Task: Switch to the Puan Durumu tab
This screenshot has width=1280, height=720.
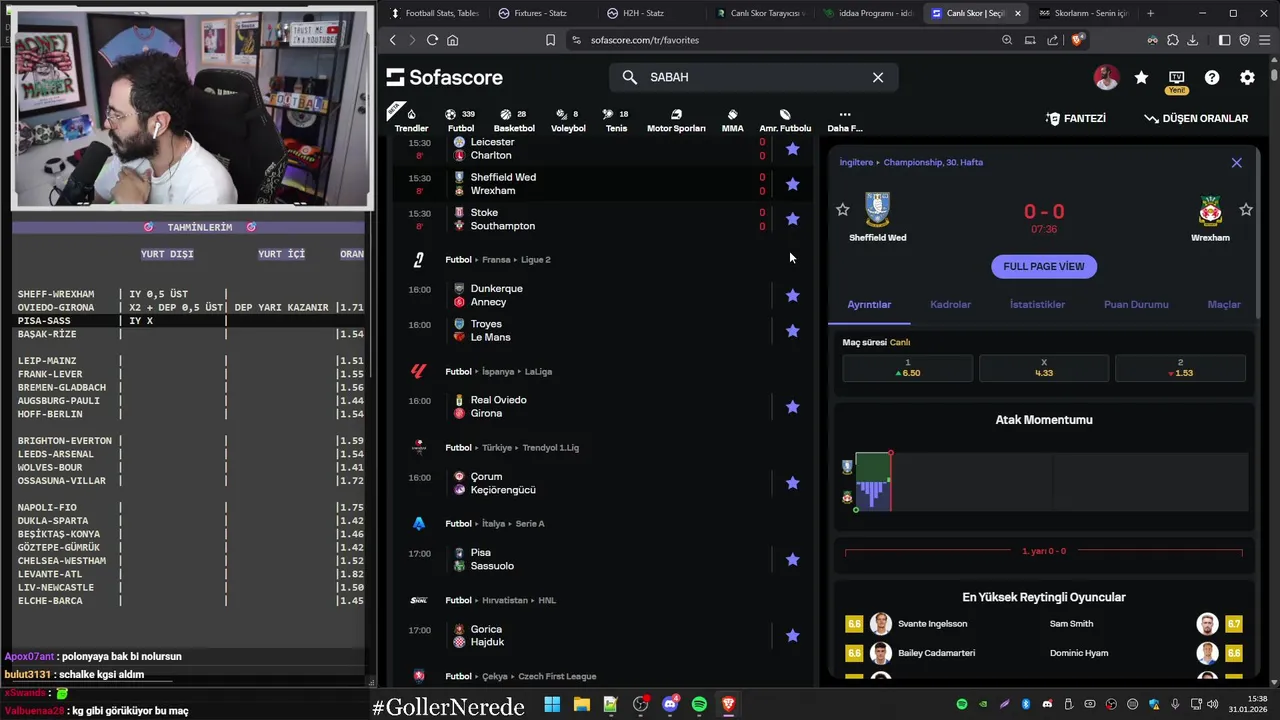Action: (1136, 304)
